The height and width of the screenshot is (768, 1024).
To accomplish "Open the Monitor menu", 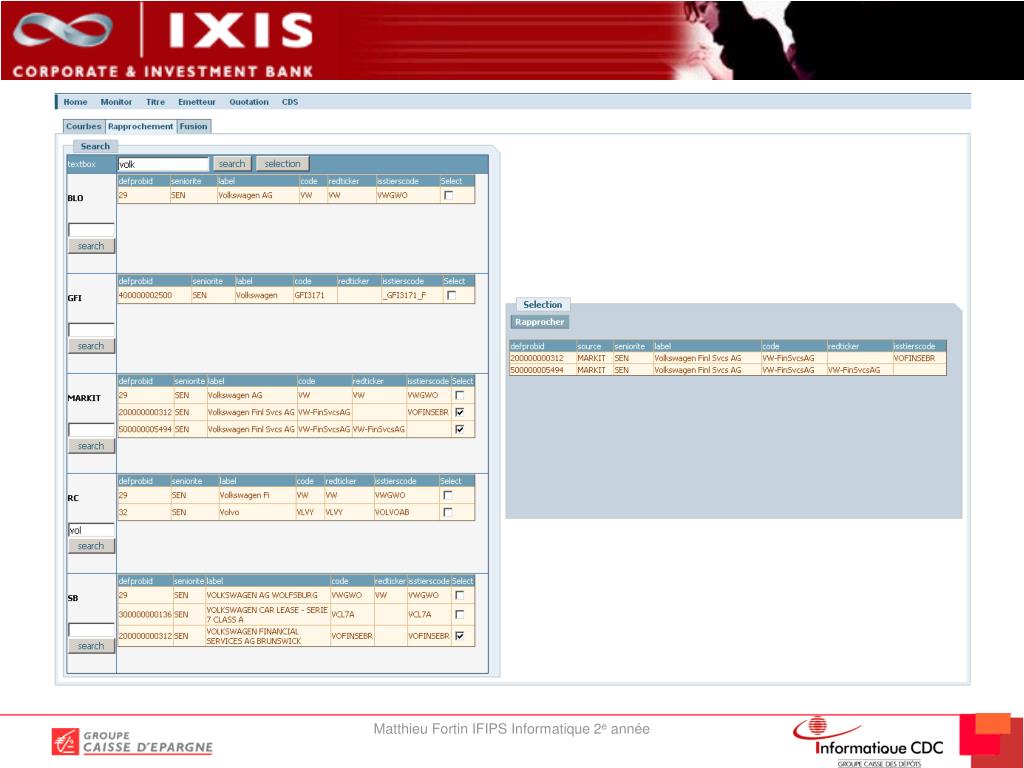I will [x=116, y=102].
